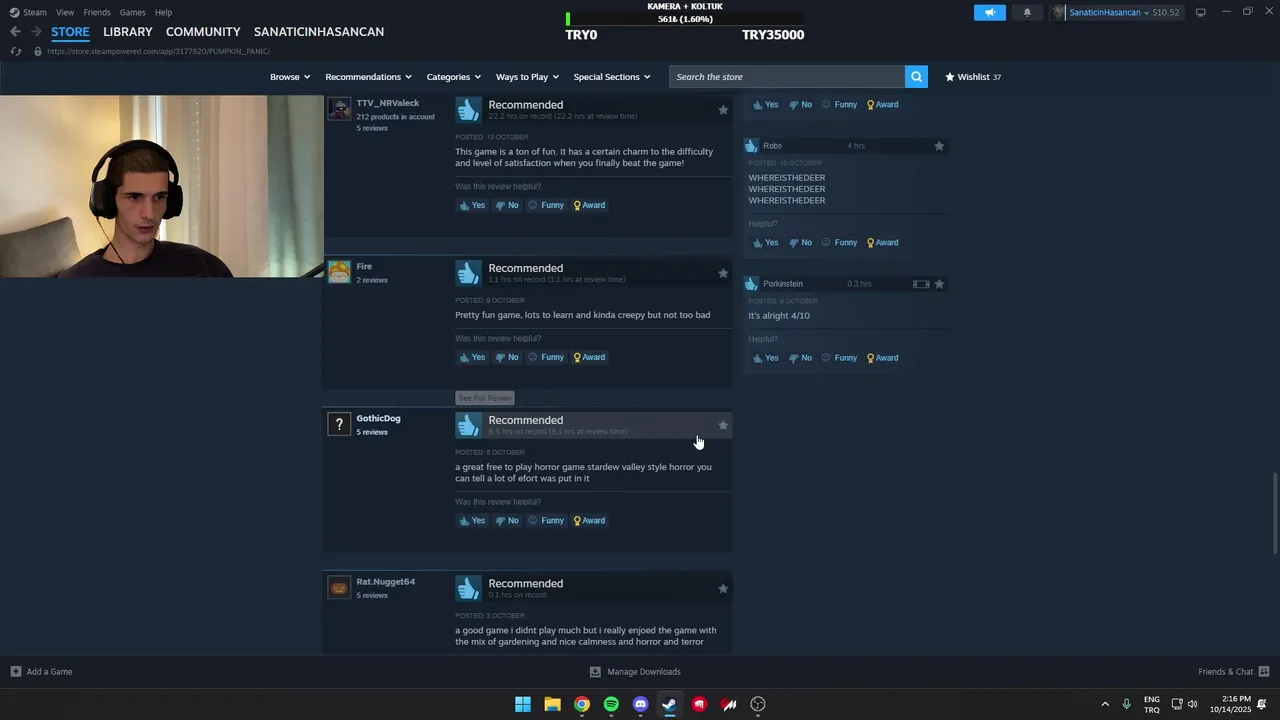
Task: Open the View menu
Action: (x=65, y=12)
